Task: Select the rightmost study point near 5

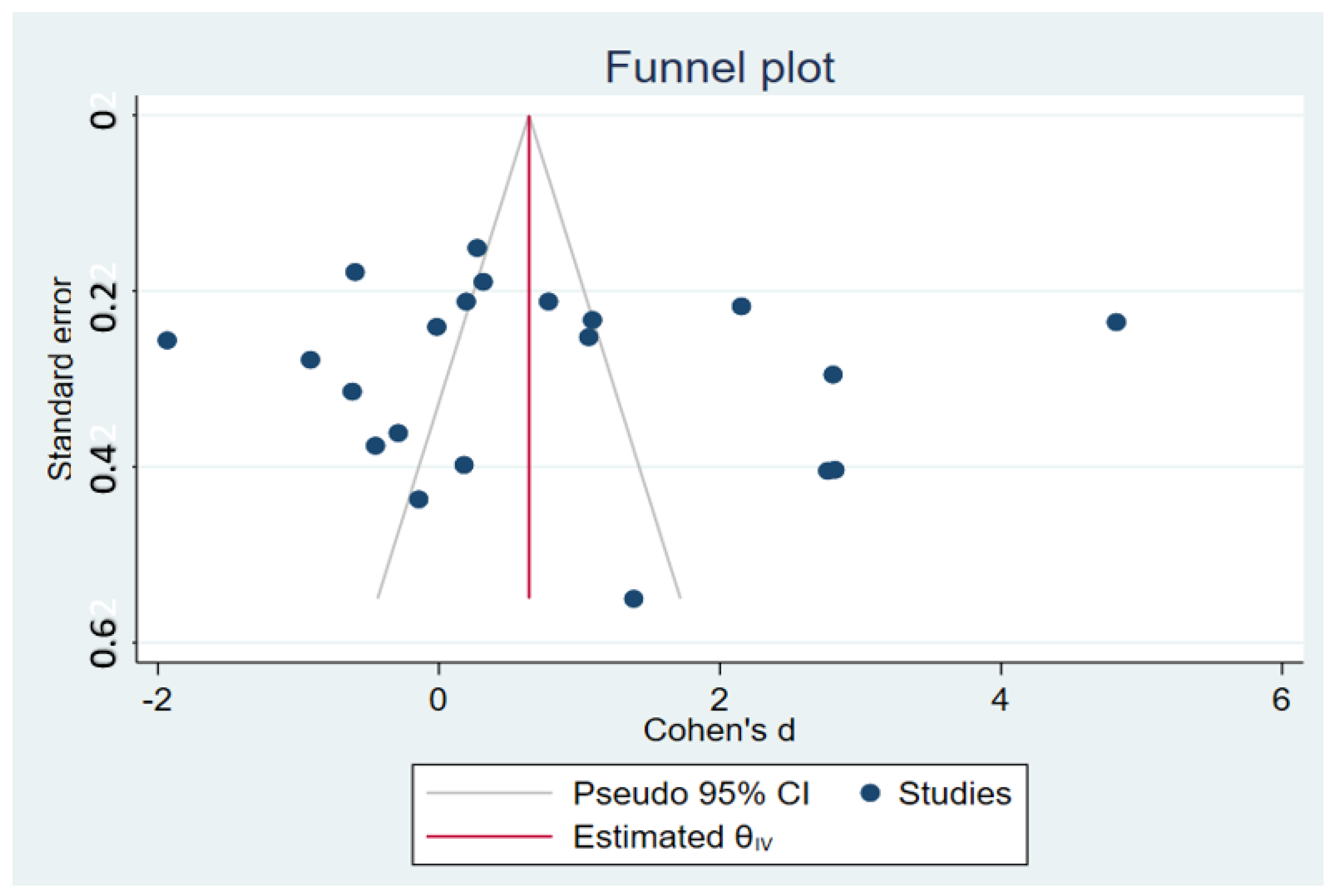Action: [1116, 323]
